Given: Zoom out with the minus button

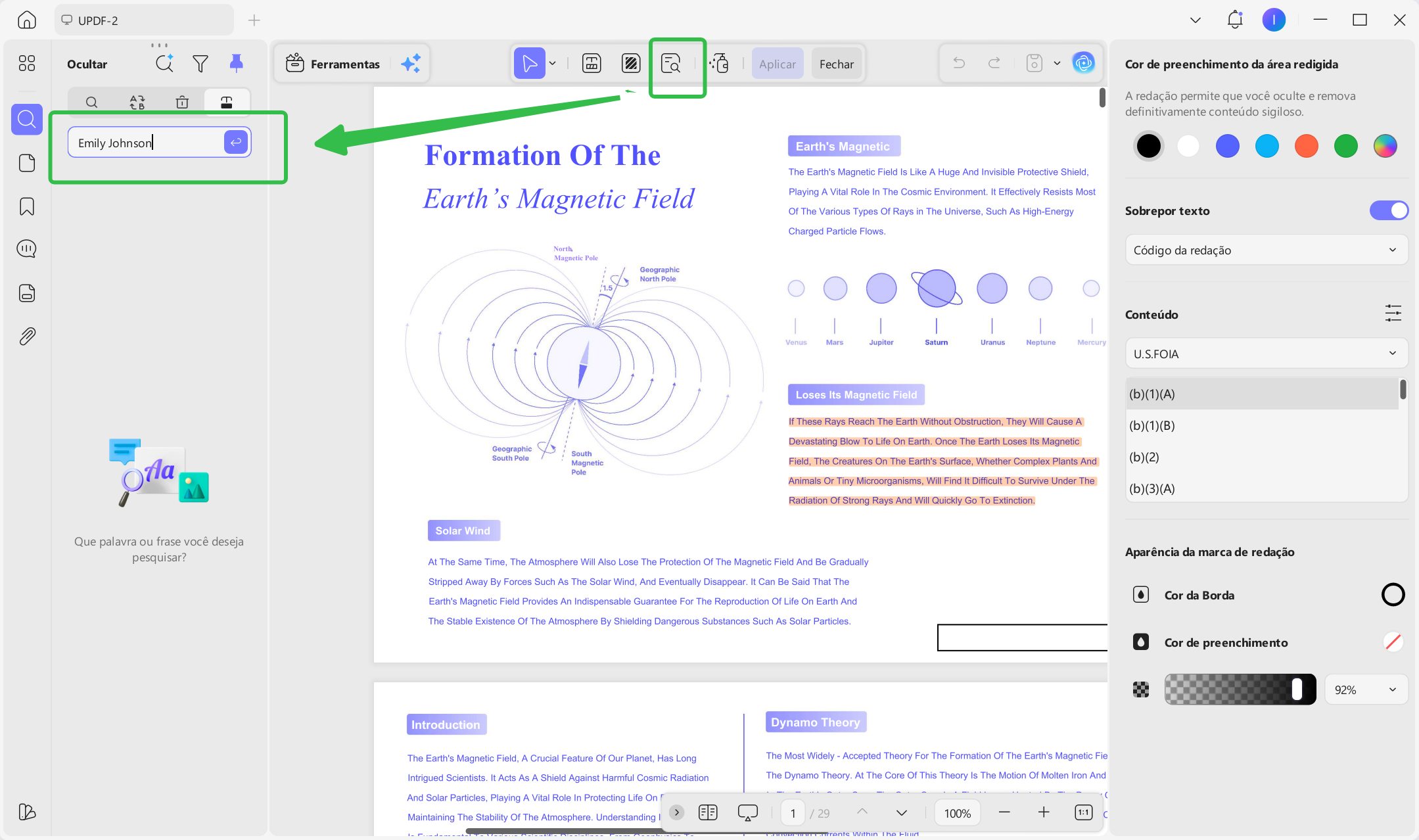Looking at the screenshot, I should (x=1004, y=812).
